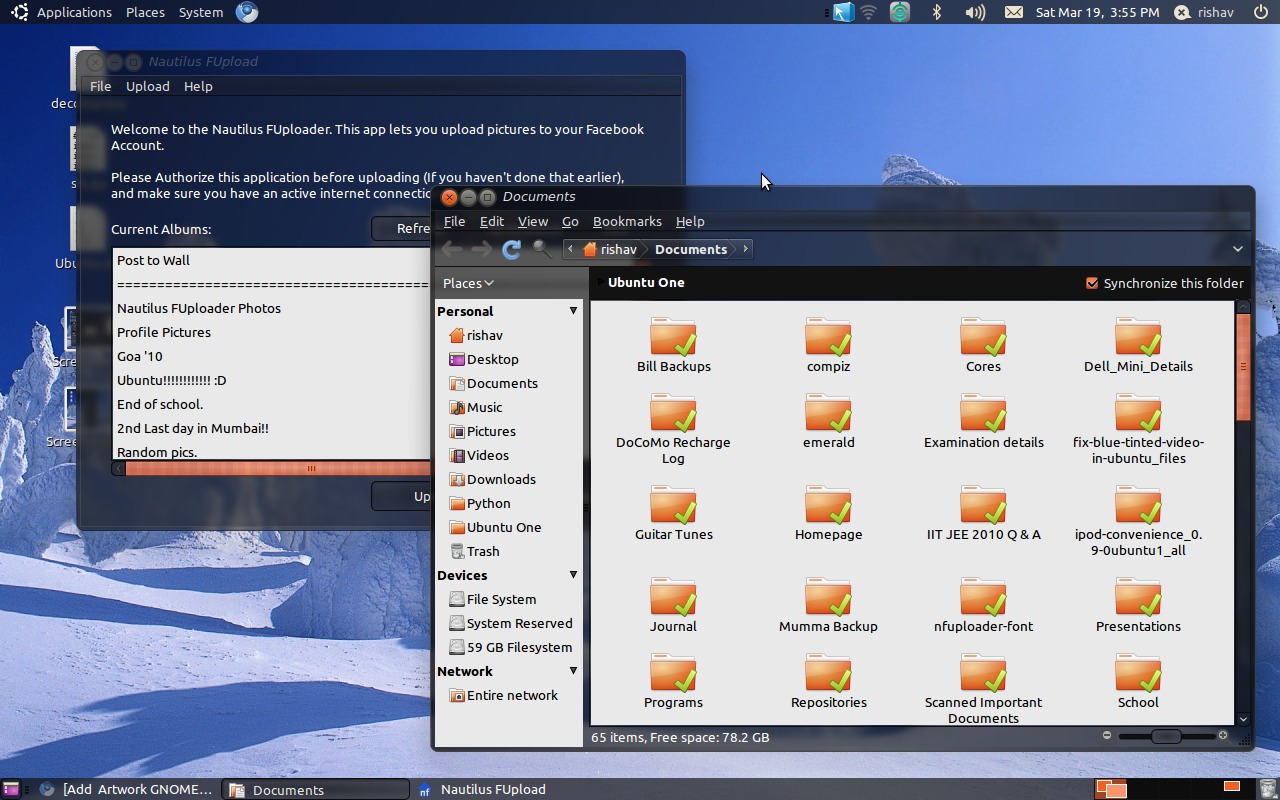Screen dimensions: 1280x800
Task: Open the Examination details folder
Action: point(983,421)
